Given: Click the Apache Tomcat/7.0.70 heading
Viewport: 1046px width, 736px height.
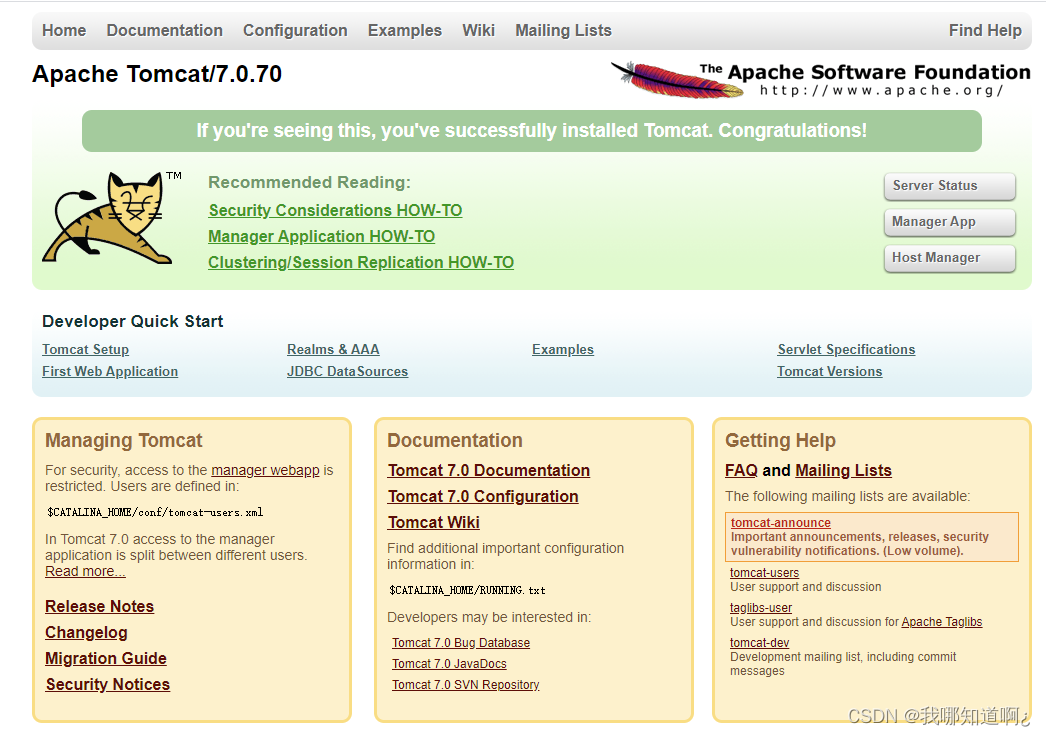Looking at the screenshot, I should click(157, 74).
